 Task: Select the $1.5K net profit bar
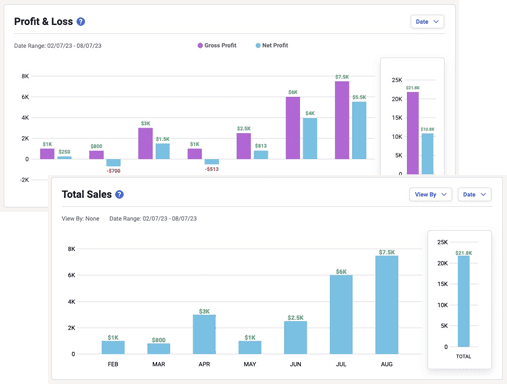point(163,151)
